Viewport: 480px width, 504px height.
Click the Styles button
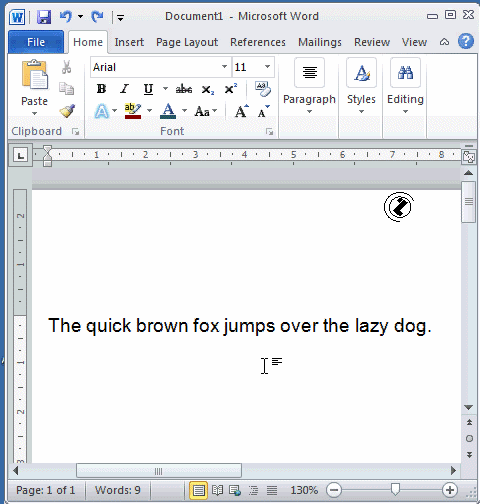[361, 86]
